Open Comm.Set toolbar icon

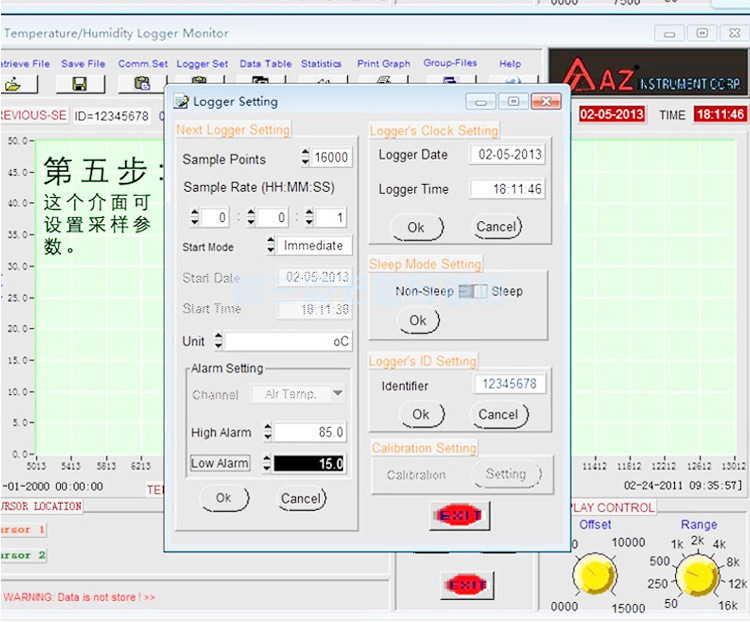point(142,84)
